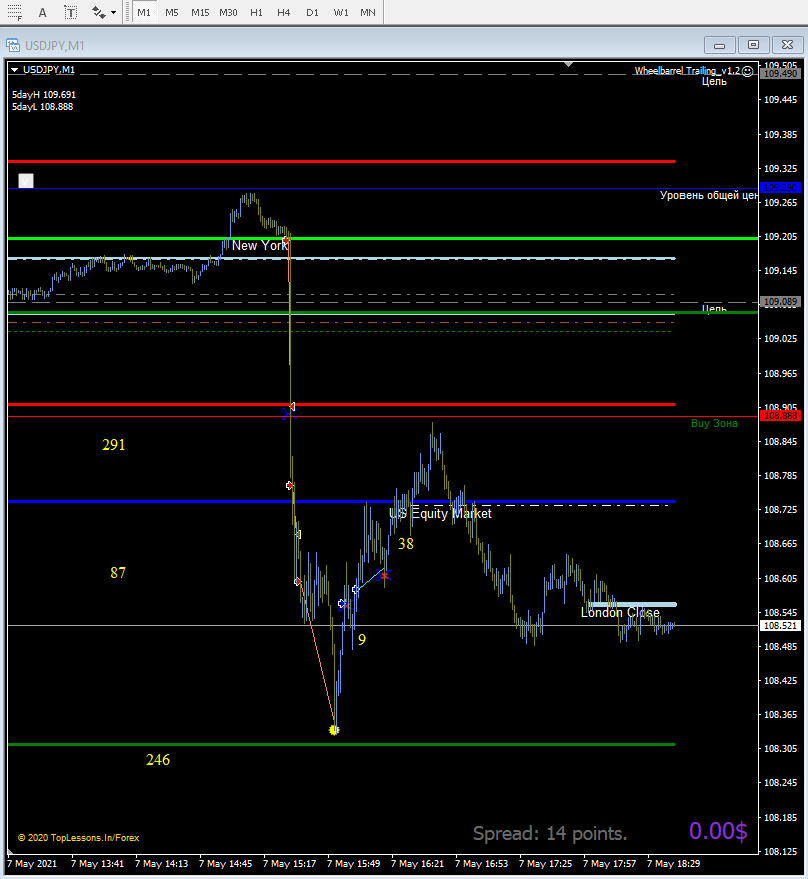Restore the chart window size

click(x=753, y=45)
